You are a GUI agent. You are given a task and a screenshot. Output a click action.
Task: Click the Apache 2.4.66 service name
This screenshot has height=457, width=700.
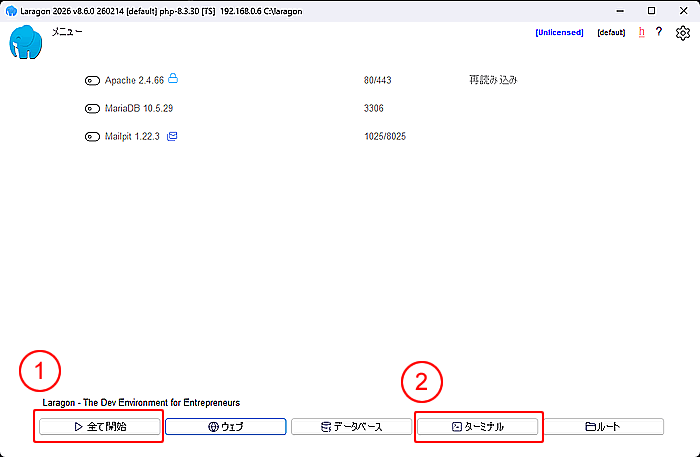tap(134, 79)
